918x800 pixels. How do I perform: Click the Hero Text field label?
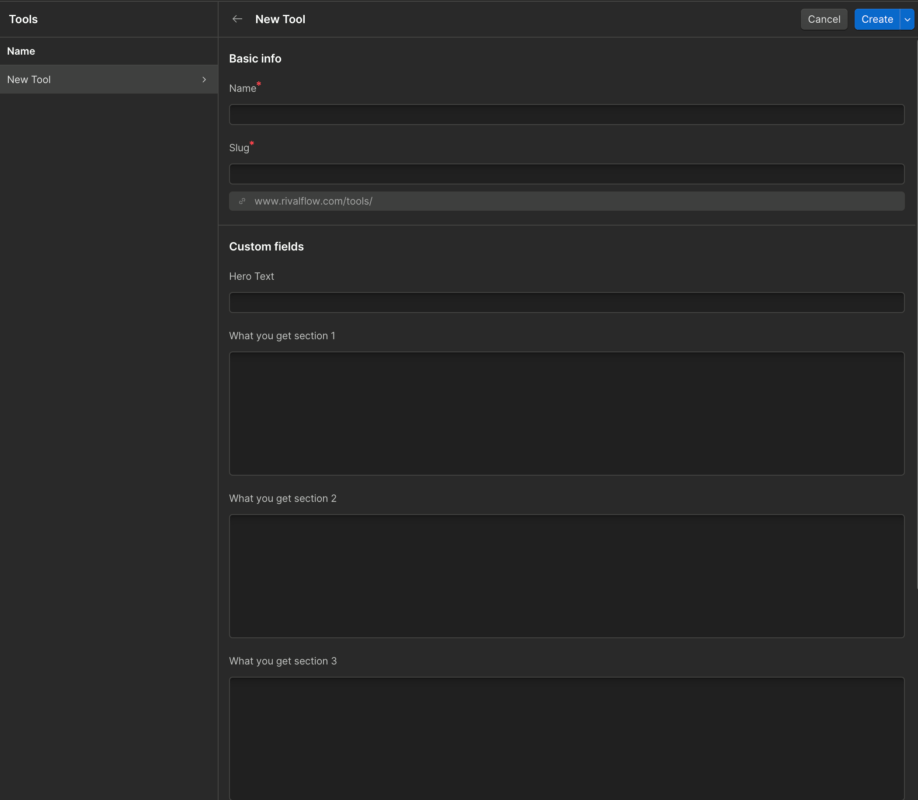click(251, 276)
